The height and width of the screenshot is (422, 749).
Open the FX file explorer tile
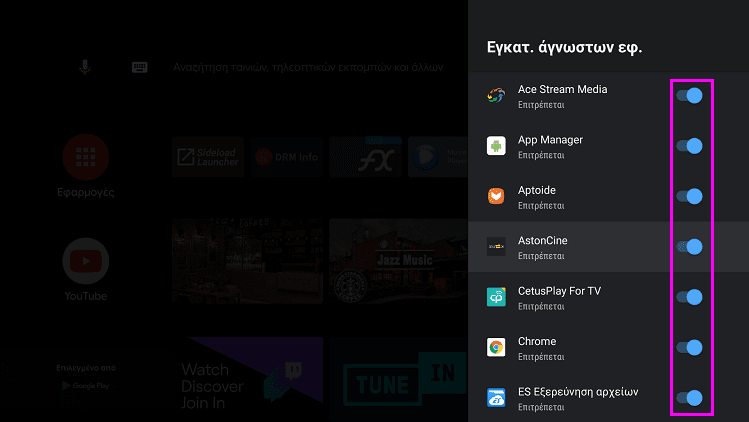coord(365,157)
